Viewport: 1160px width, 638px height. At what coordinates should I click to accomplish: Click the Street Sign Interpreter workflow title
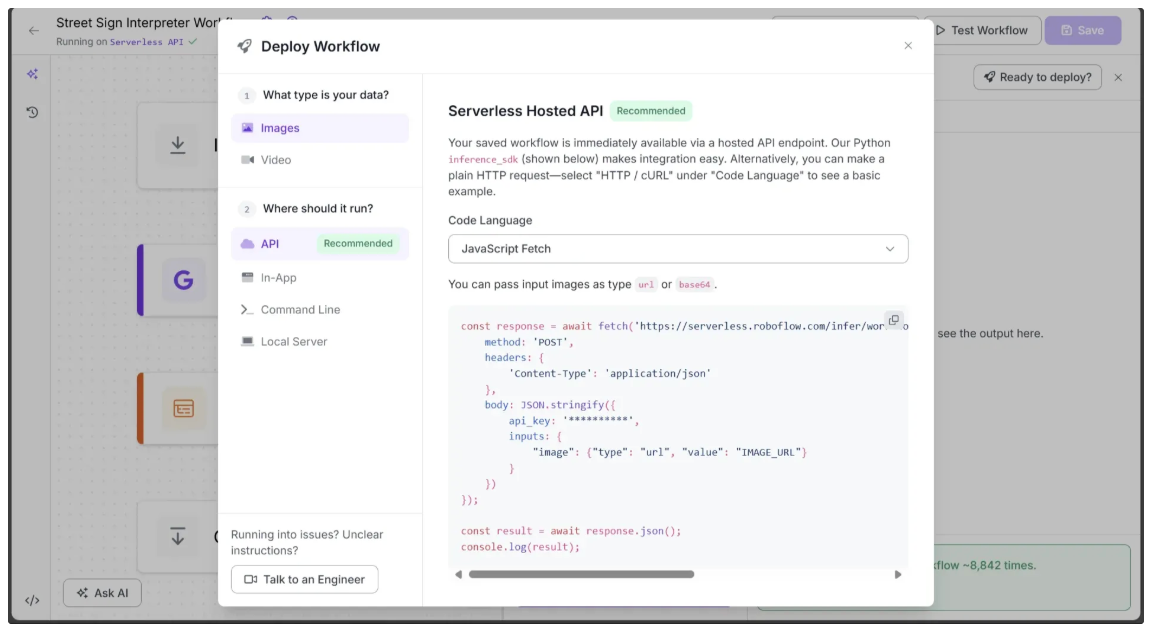tap(138, 23)
